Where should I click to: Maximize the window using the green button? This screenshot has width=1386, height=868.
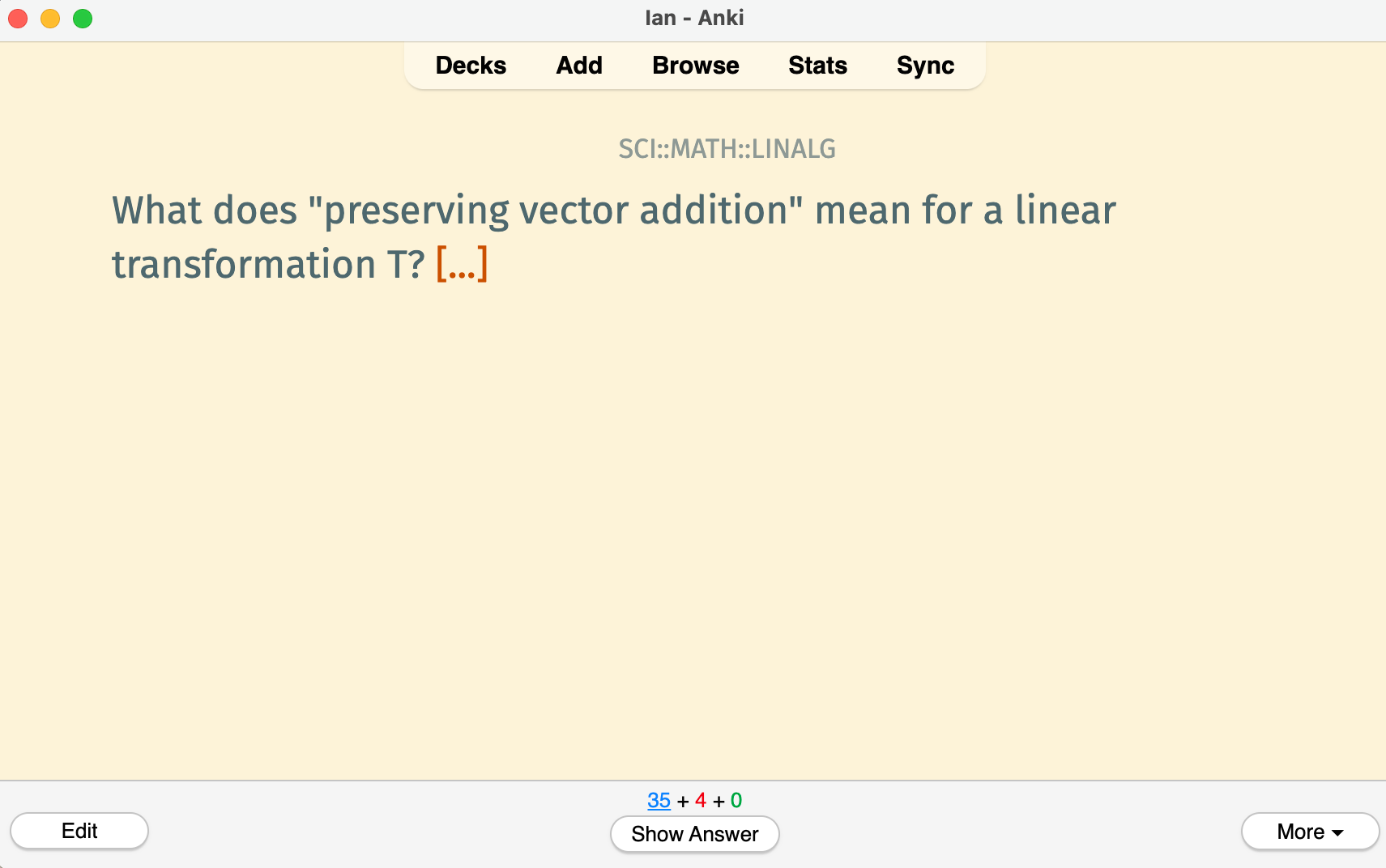pyautogui.click(x=83, y=18)
